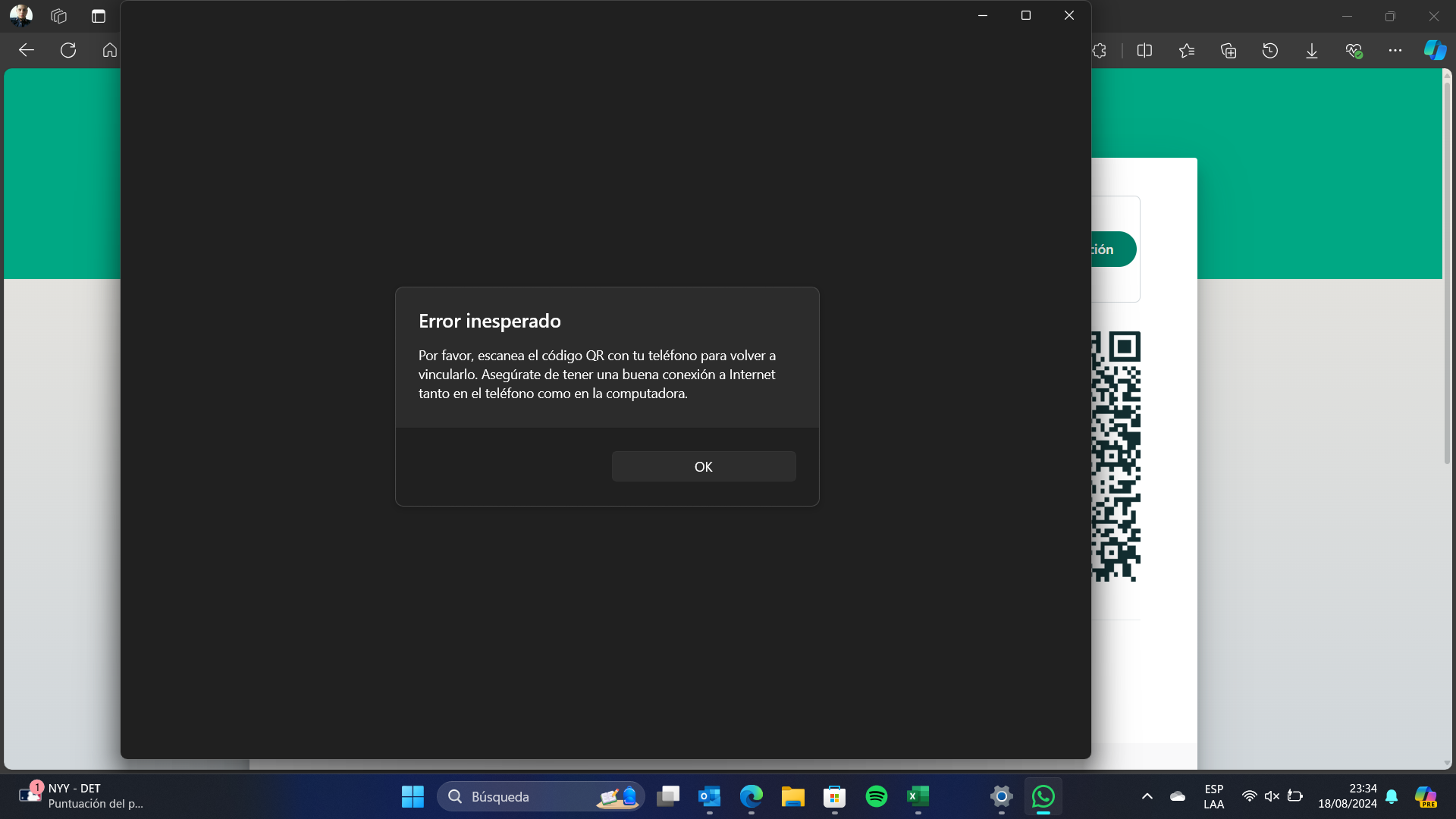This screenshot has height=819, width=1456.
Task: Click OK in the error dialog
Action: tap(703, 466)
